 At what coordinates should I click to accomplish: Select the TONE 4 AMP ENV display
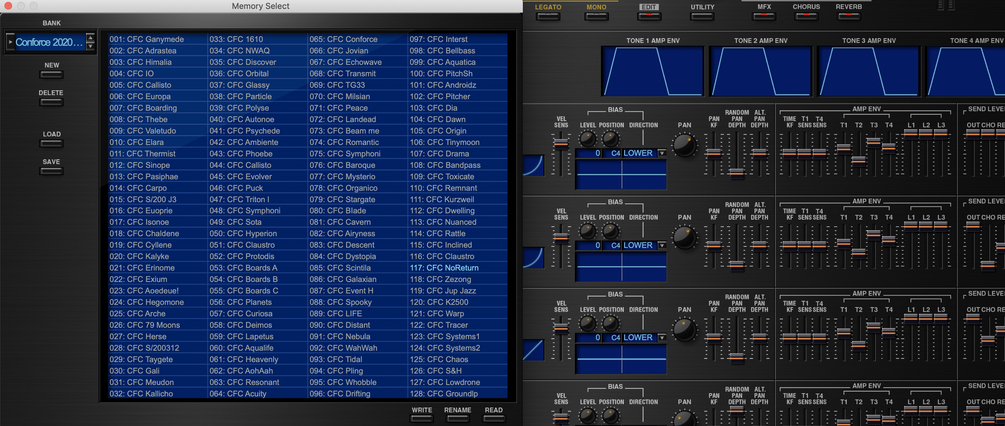965,71
